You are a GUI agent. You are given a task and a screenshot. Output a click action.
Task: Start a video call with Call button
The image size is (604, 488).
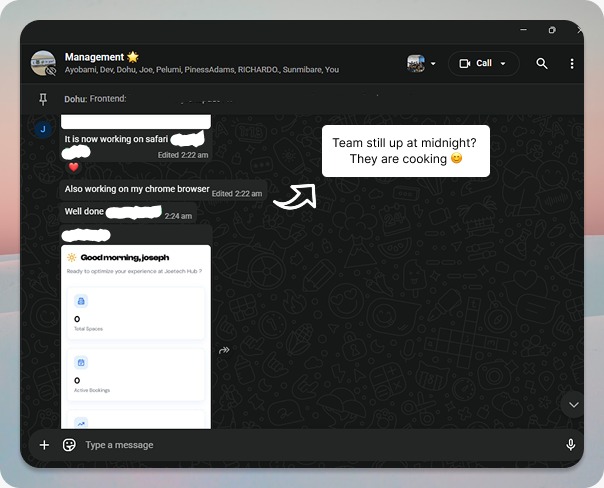(x=476, y=64)
